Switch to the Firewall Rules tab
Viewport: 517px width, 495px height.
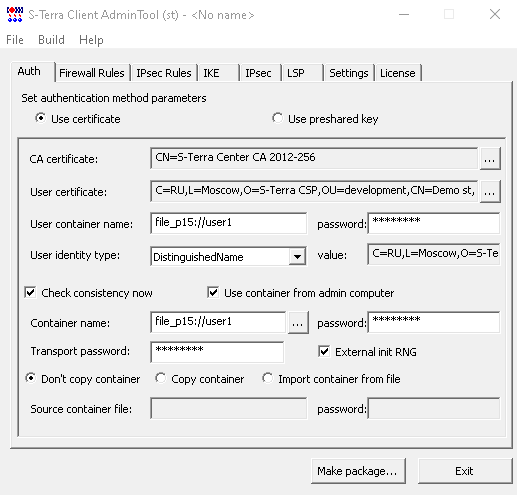92,73
